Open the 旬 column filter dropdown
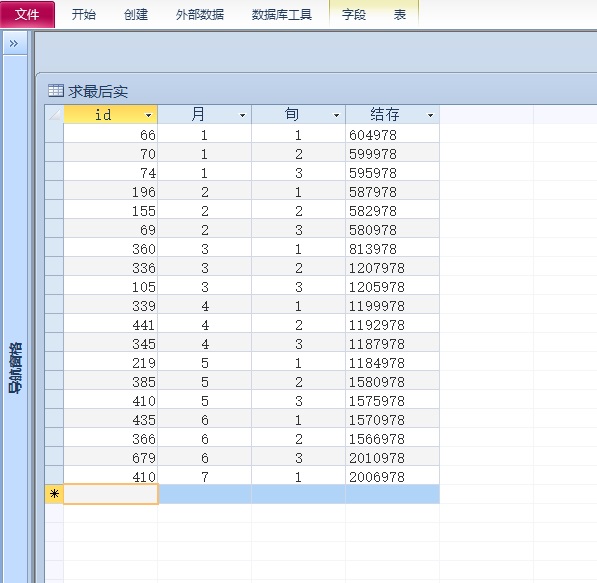This screenshot has height=583, width=597. click(336, 115)
